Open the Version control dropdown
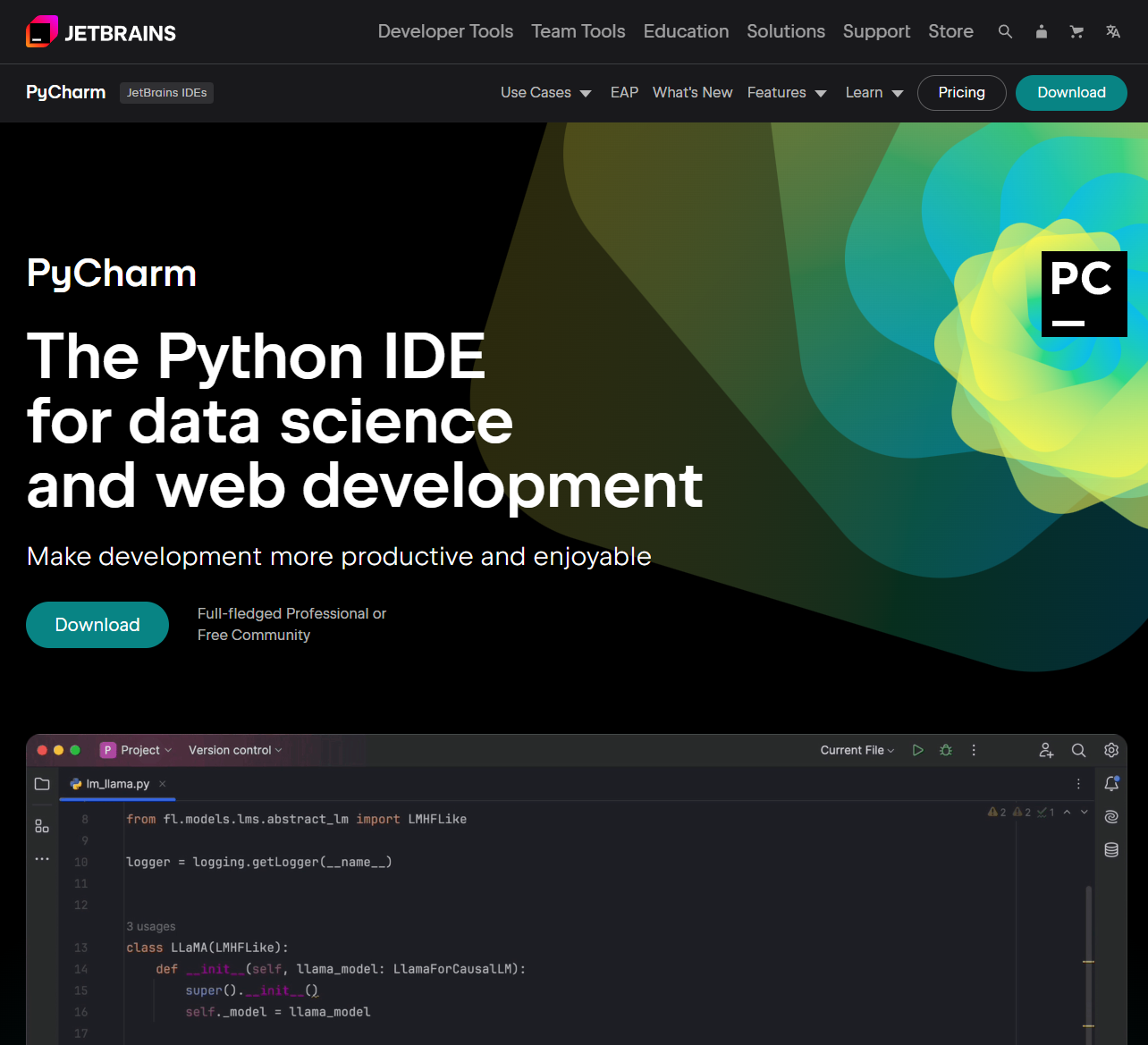Viewport: 1148px width, 1045px height. (235, 750)
